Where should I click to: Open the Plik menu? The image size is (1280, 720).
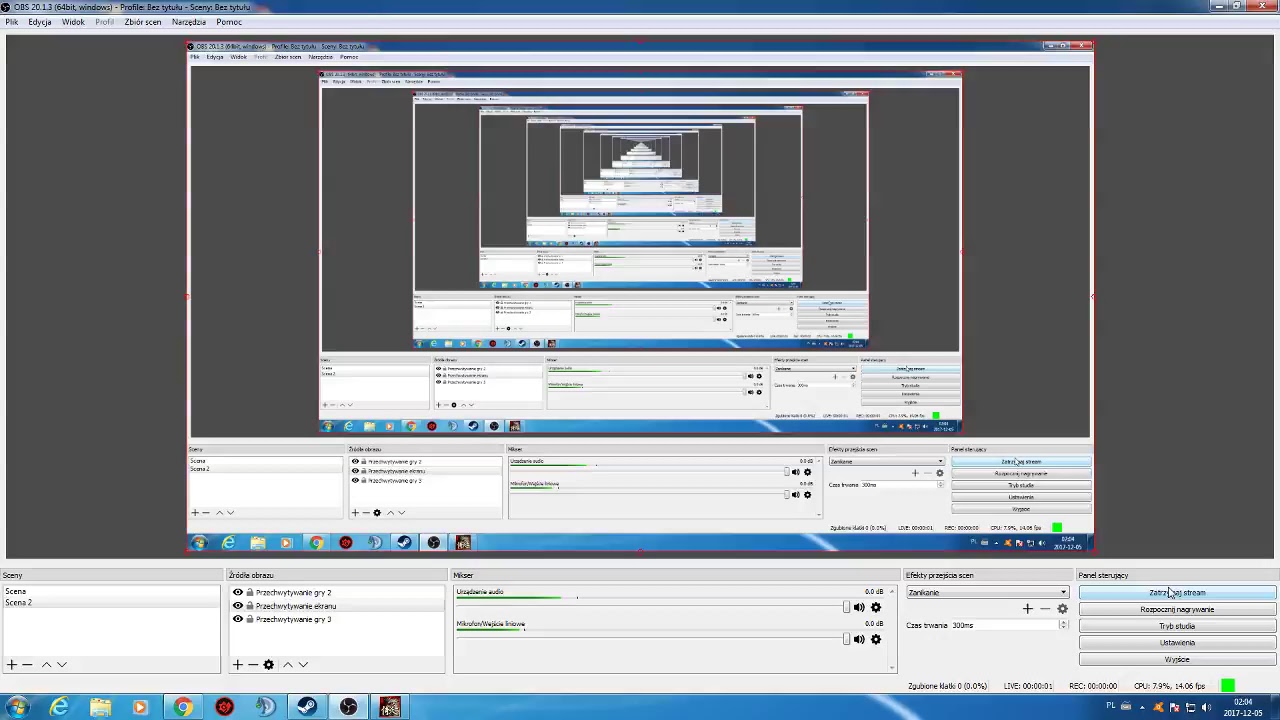click(x=11, y=22)
